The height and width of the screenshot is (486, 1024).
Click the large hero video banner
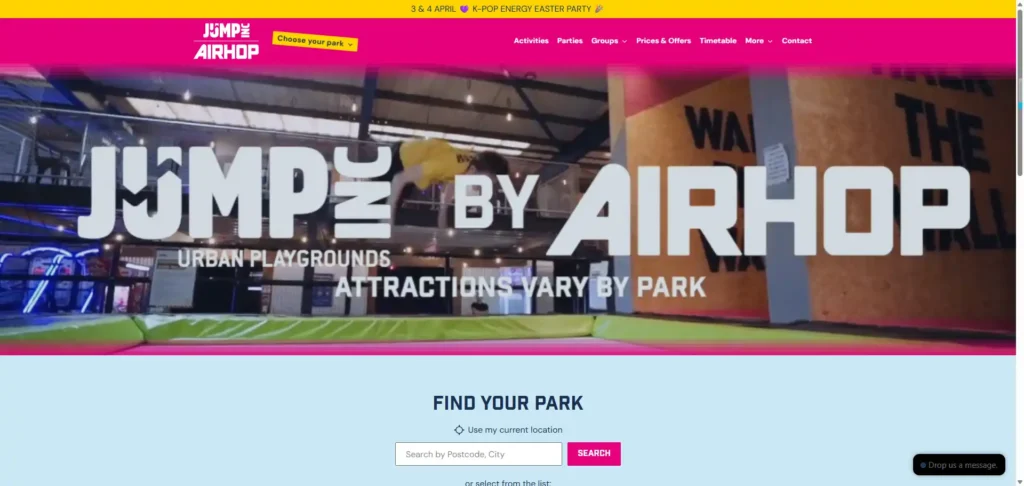[x=508, y=209]
